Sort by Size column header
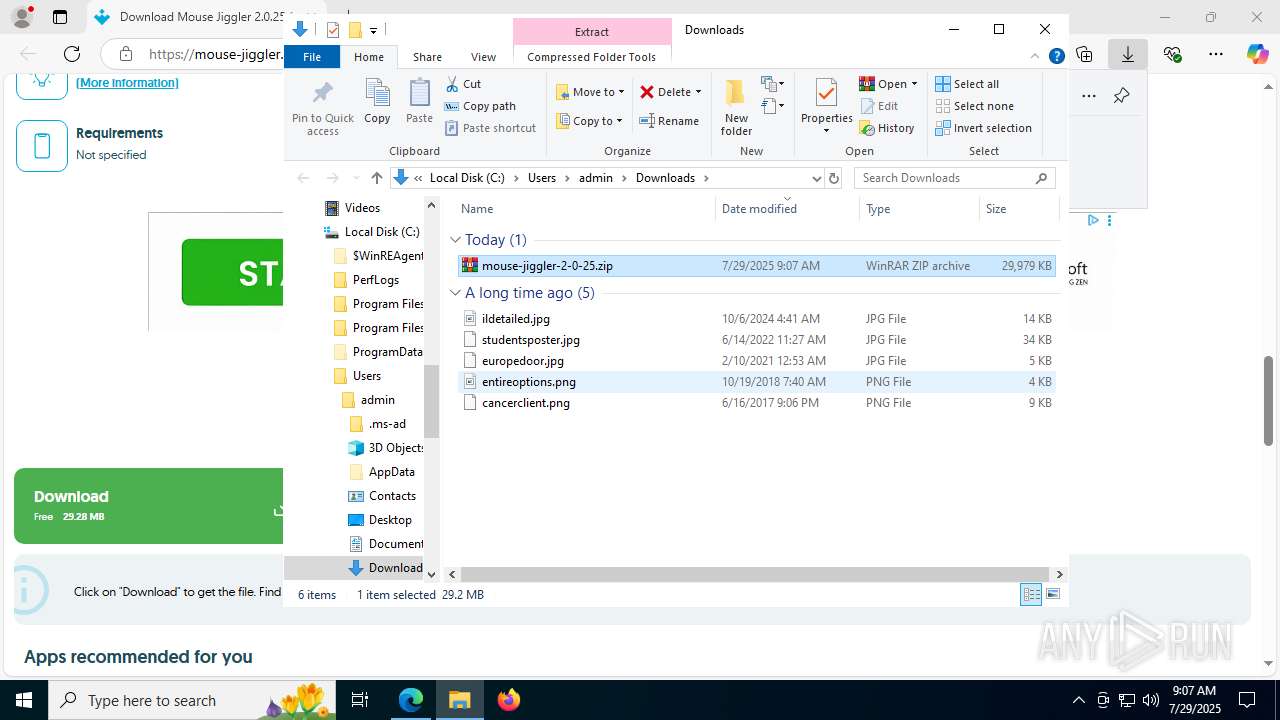This screenshot has width=1280, height=720. coord(1018,209)
